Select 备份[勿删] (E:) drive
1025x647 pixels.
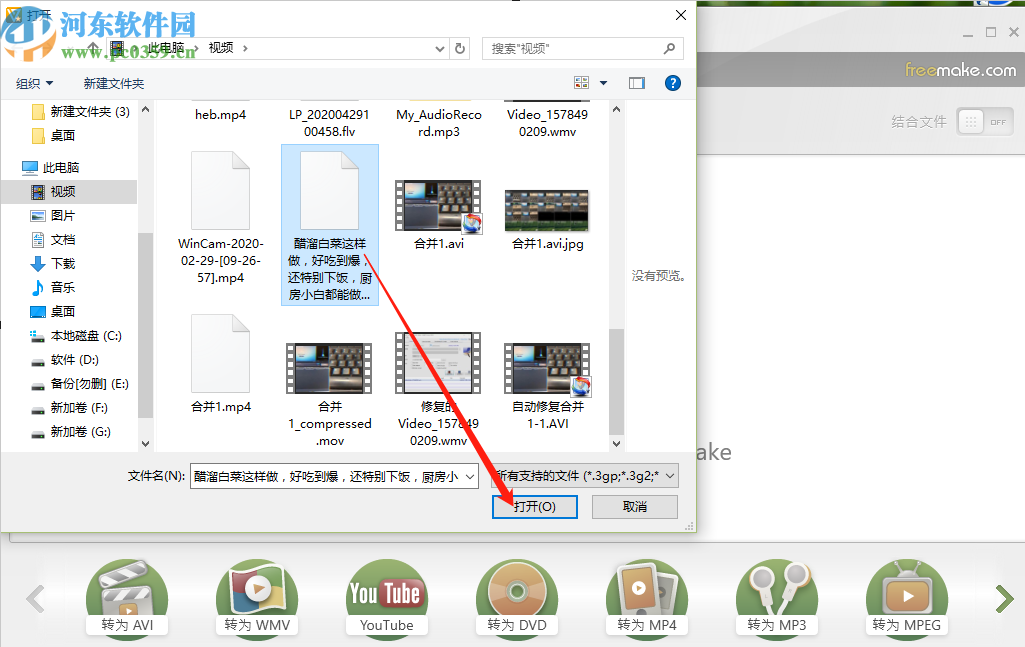click(80, 384)
